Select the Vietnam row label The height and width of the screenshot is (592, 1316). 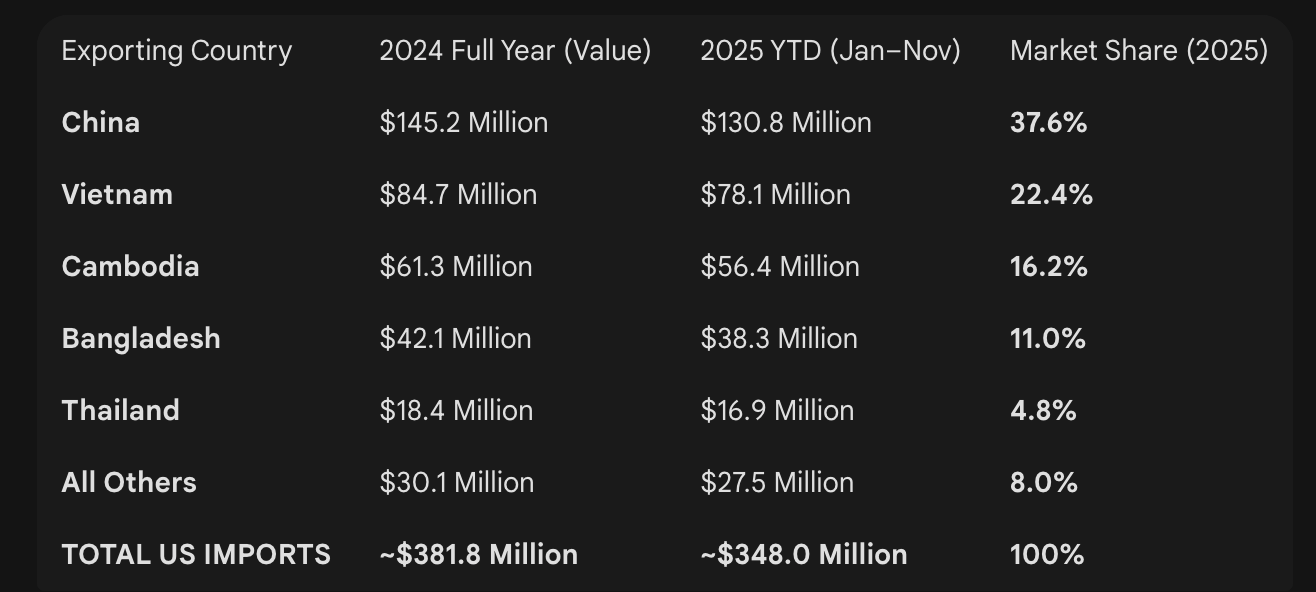pos(117,195)
